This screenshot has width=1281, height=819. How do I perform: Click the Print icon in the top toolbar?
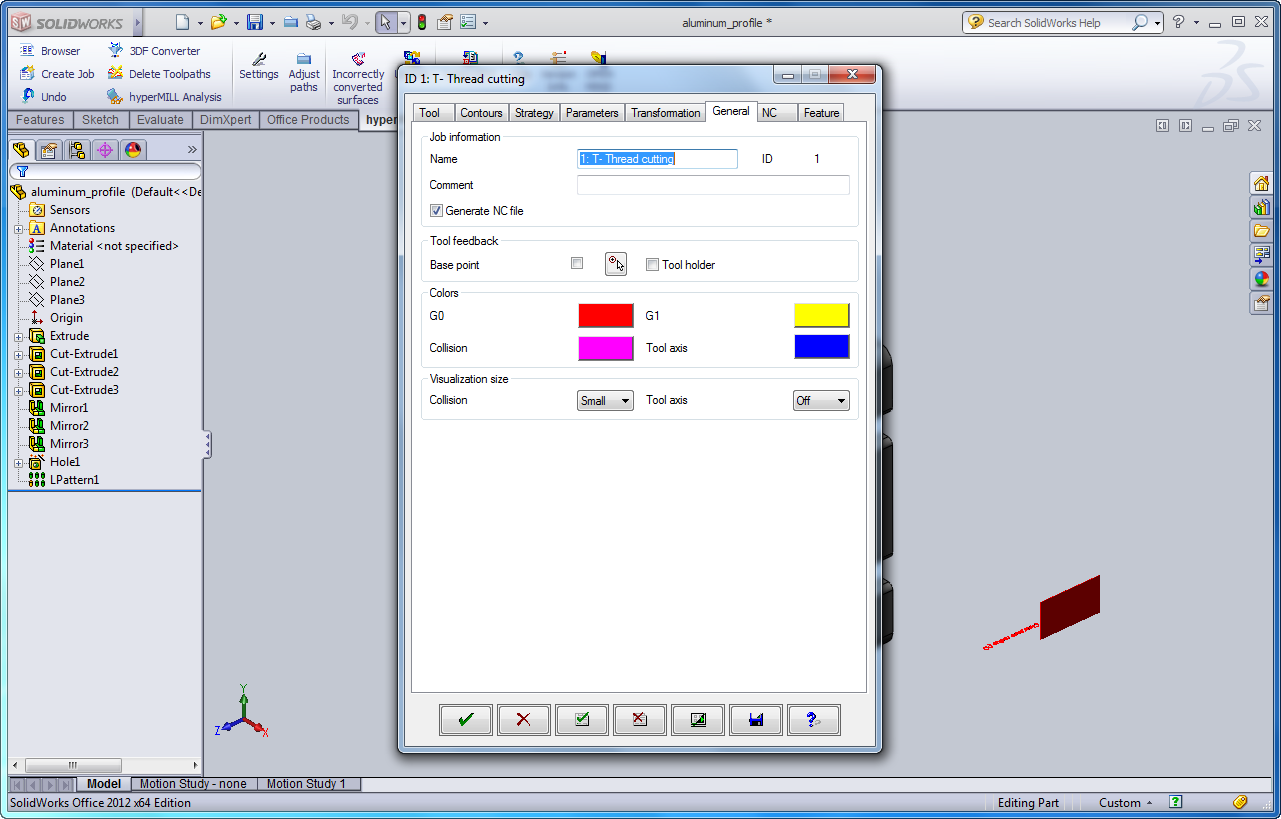[313, 22]
